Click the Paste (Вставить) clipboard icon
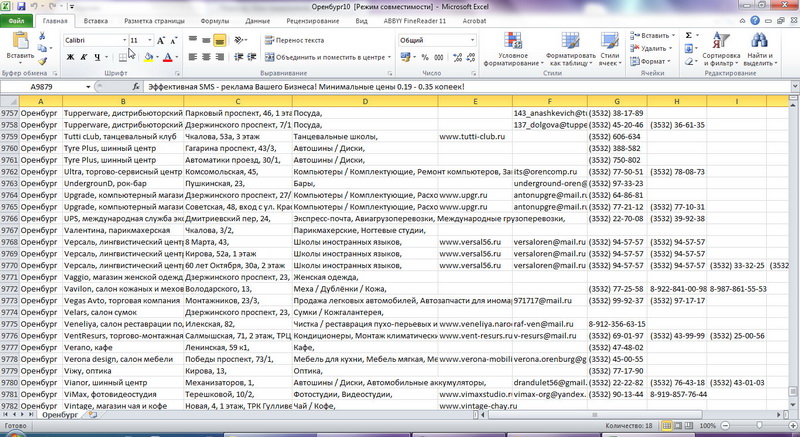 (x=20, y=41)
